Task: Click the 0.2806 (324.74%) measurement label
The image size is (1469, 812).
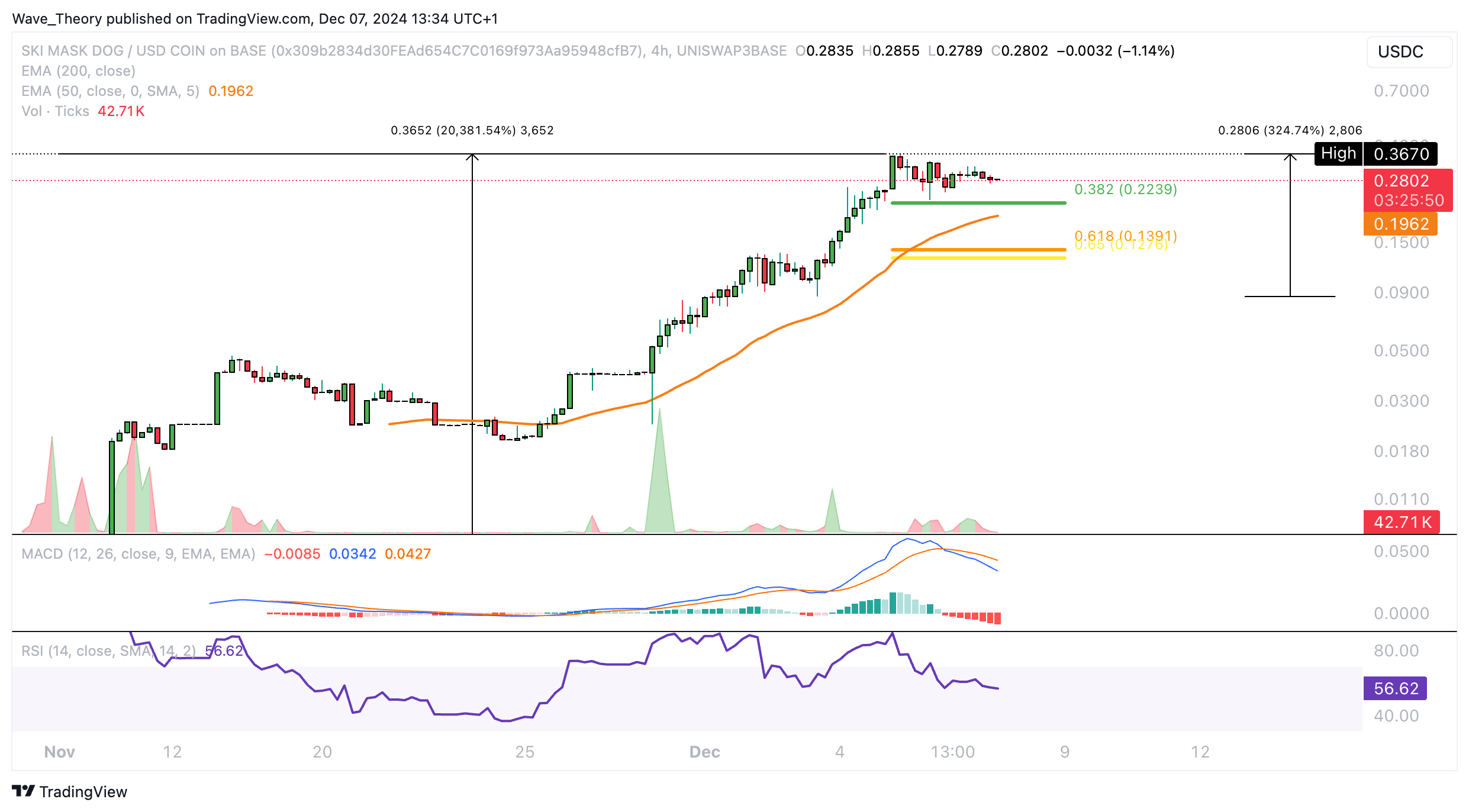Action: (x=1290, y=130)
